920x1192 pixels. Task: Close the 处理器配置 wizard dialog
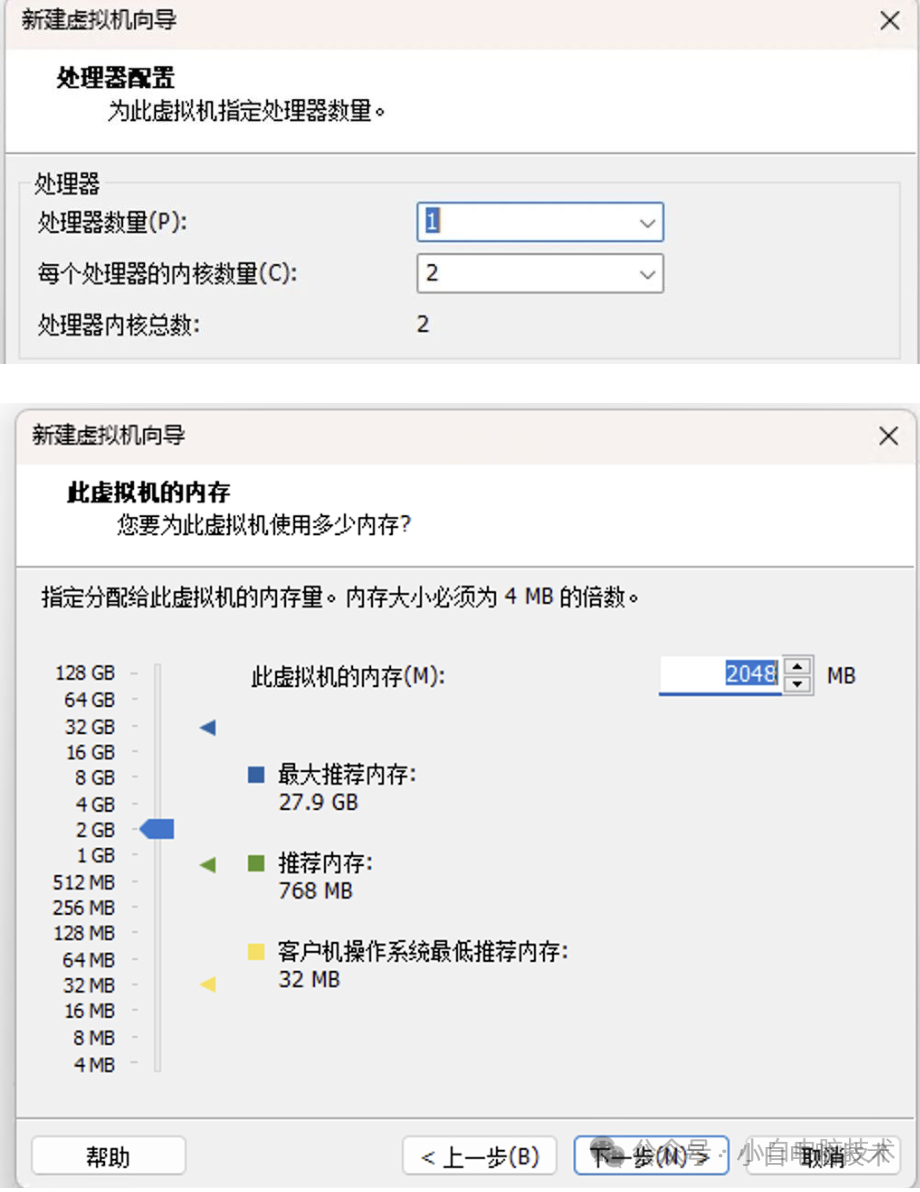pyautogui.click(x=890, y=20)
